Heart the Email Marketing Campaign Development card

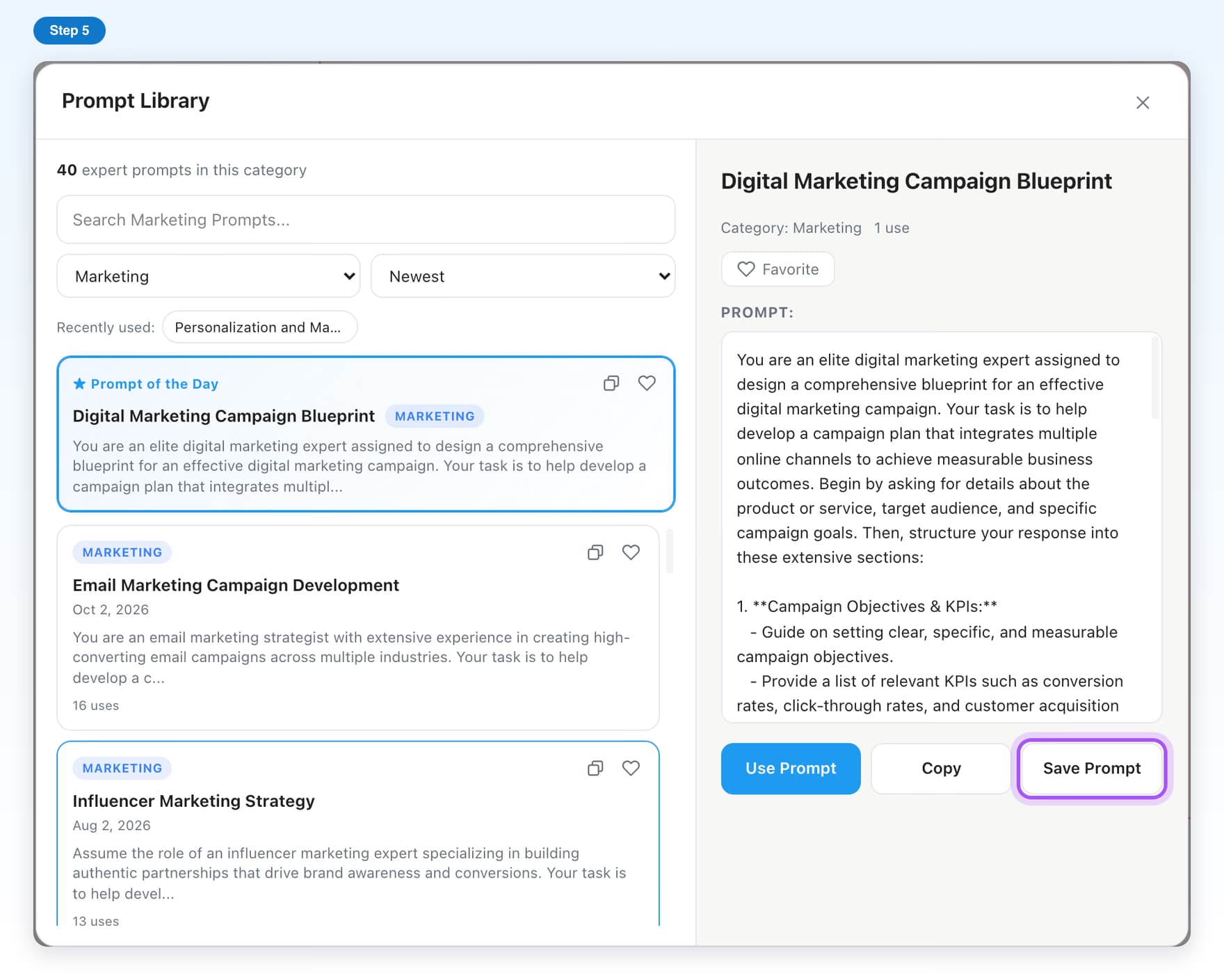pyautogui.click(x=631, y=552)
